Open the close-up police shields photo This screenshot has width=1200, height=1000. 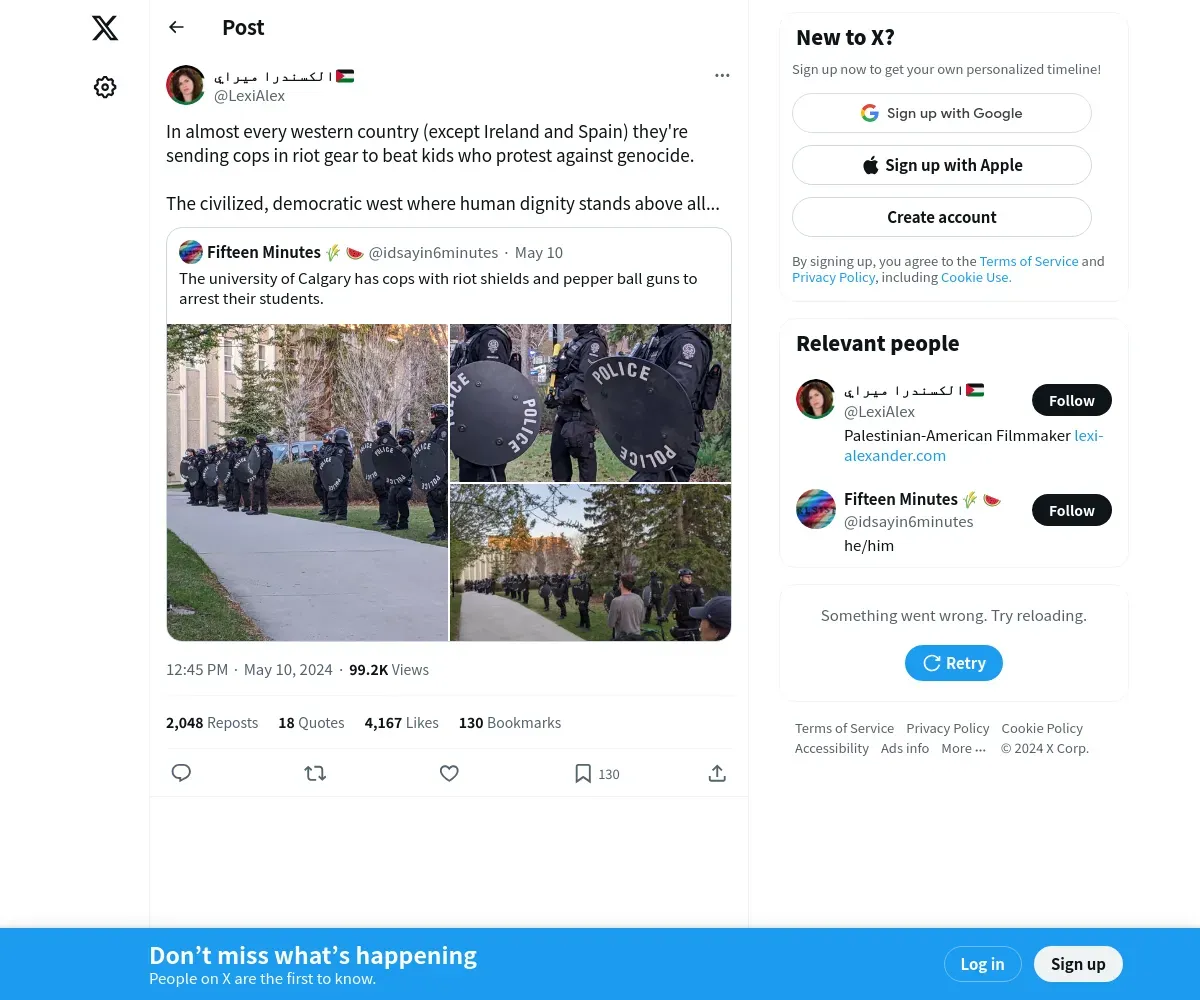tap(590, 403)
